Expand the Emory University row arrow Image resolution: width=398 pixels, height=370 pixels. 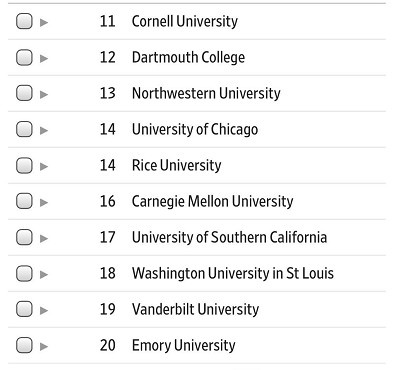coord(44,347)
